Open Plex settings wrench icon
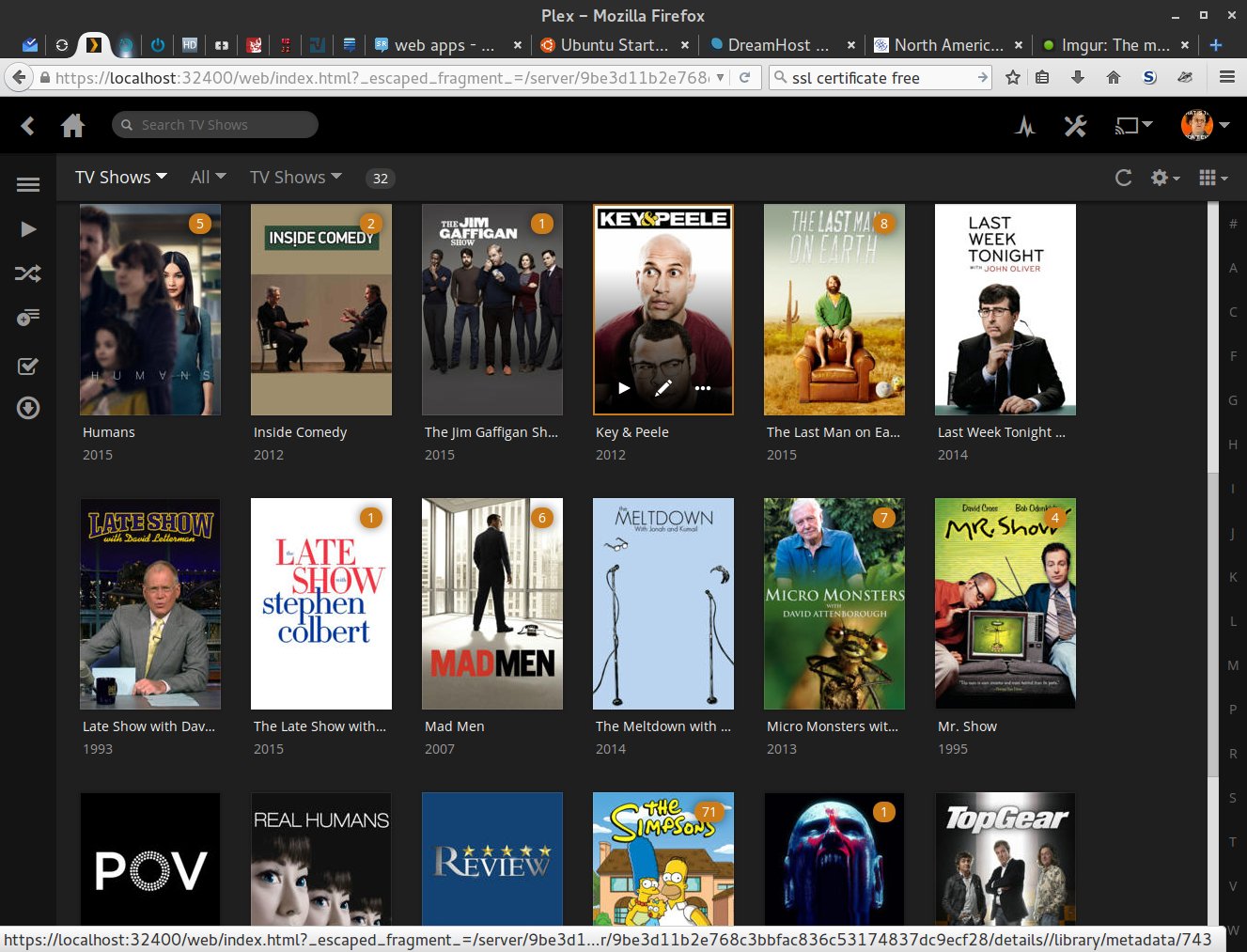This screenshot has height=952, width=1247. coord(1075,125)
